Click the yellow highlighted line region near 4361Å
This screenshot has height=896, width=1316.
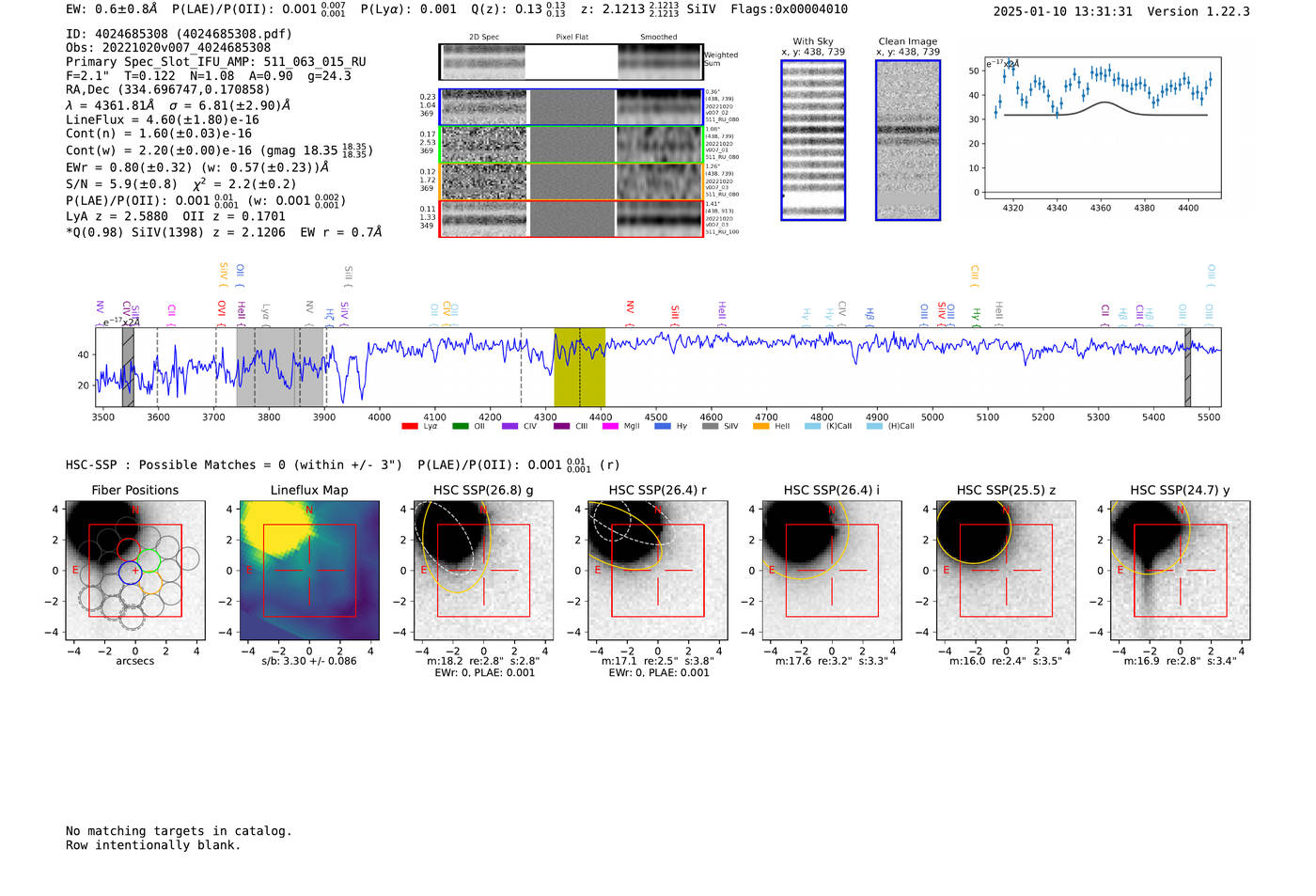tap(579, 367)
